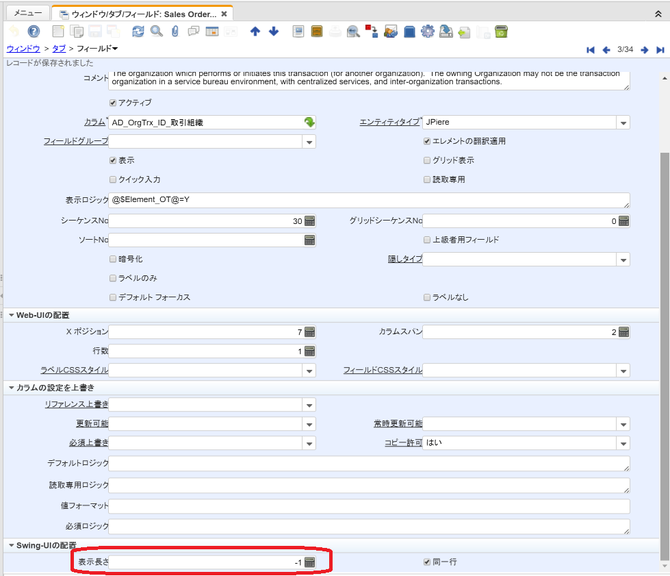
Task: Enable the ラベルのみ checkbox
Action: 113,278
